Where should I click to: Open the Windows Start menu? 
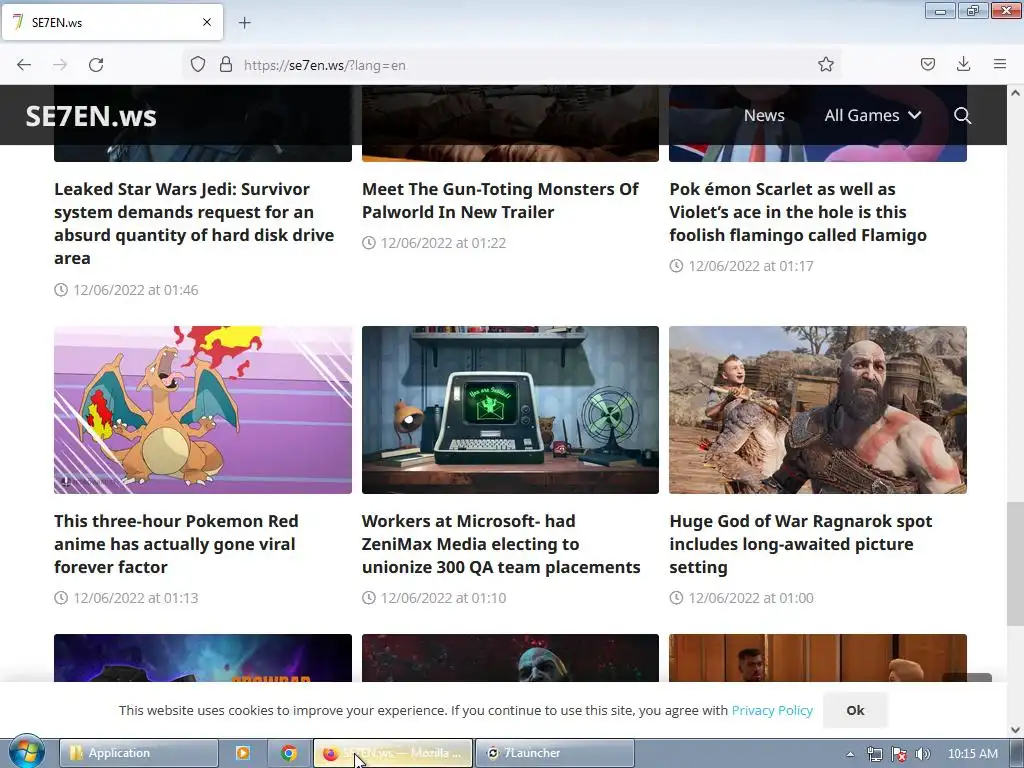26,752
